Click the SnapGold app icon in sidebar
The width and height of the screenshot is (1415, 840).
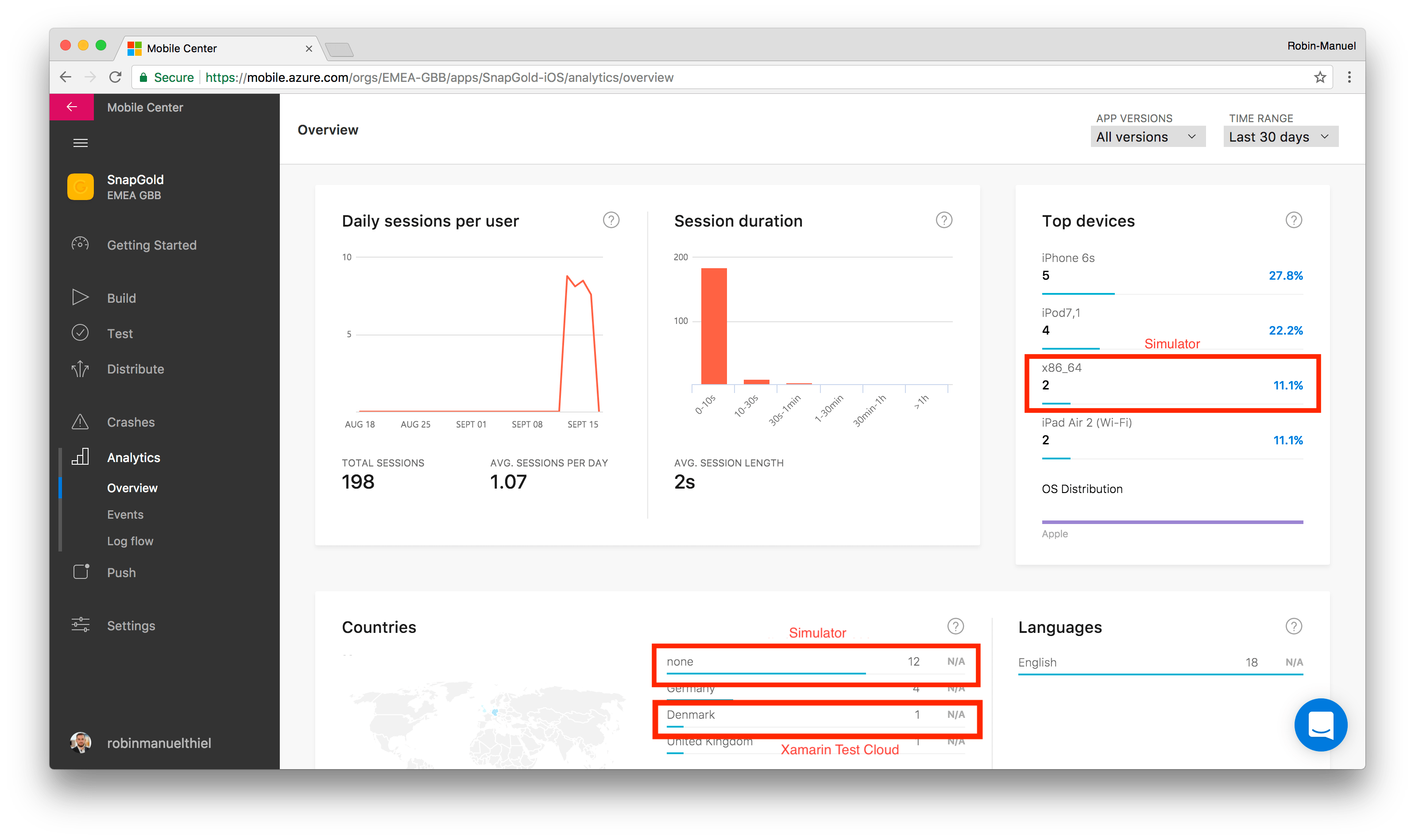point(81,186)
